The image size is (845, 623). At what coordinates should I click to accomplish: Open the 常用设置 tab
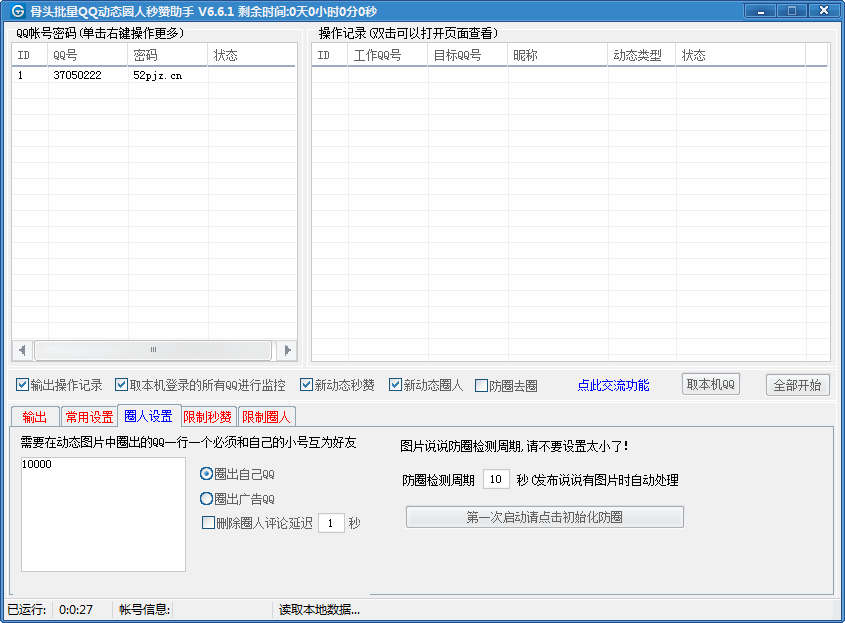point(89,417)
